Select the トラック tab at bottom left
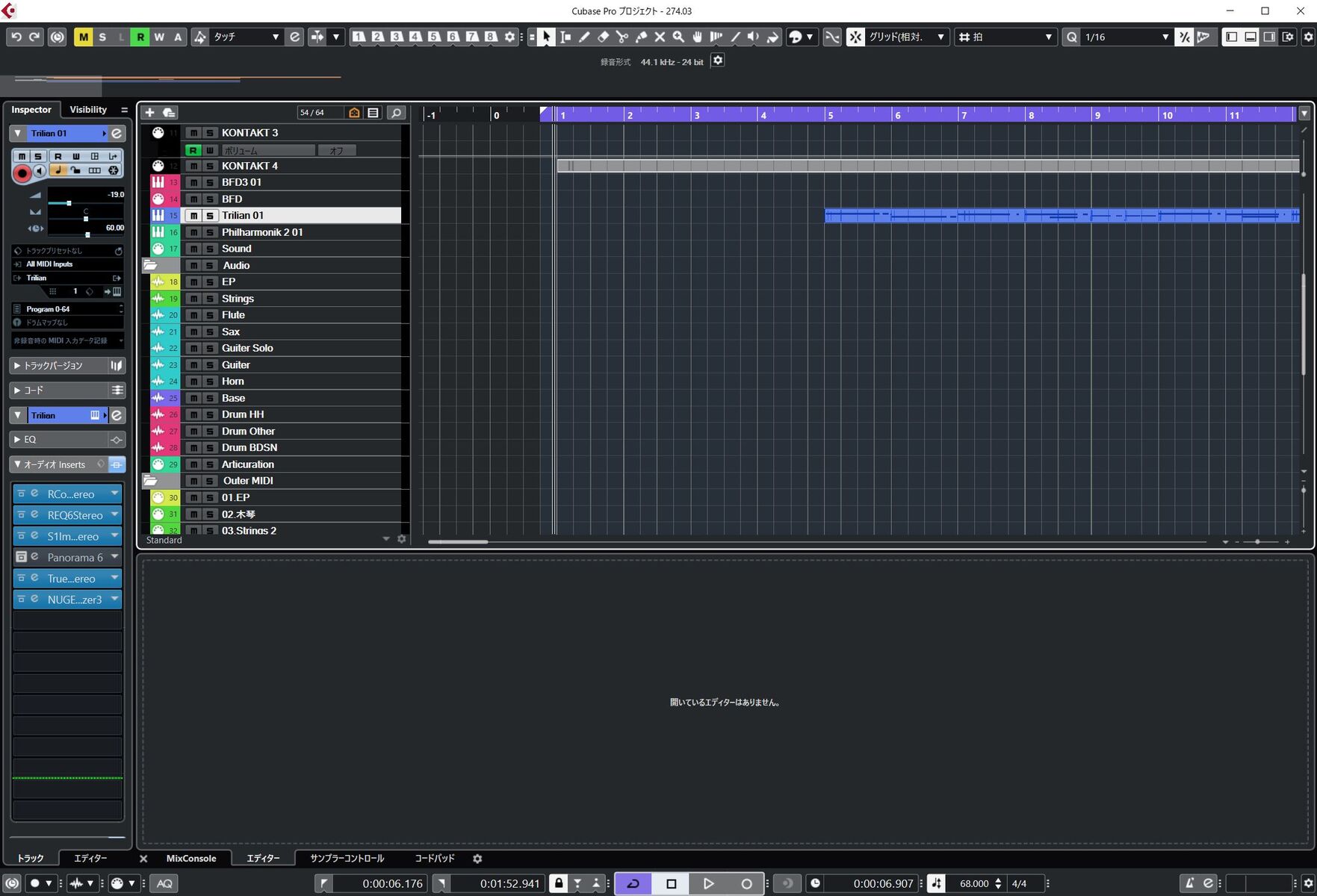This screenshot has height=896, width=1317. [x=31, y=859]
